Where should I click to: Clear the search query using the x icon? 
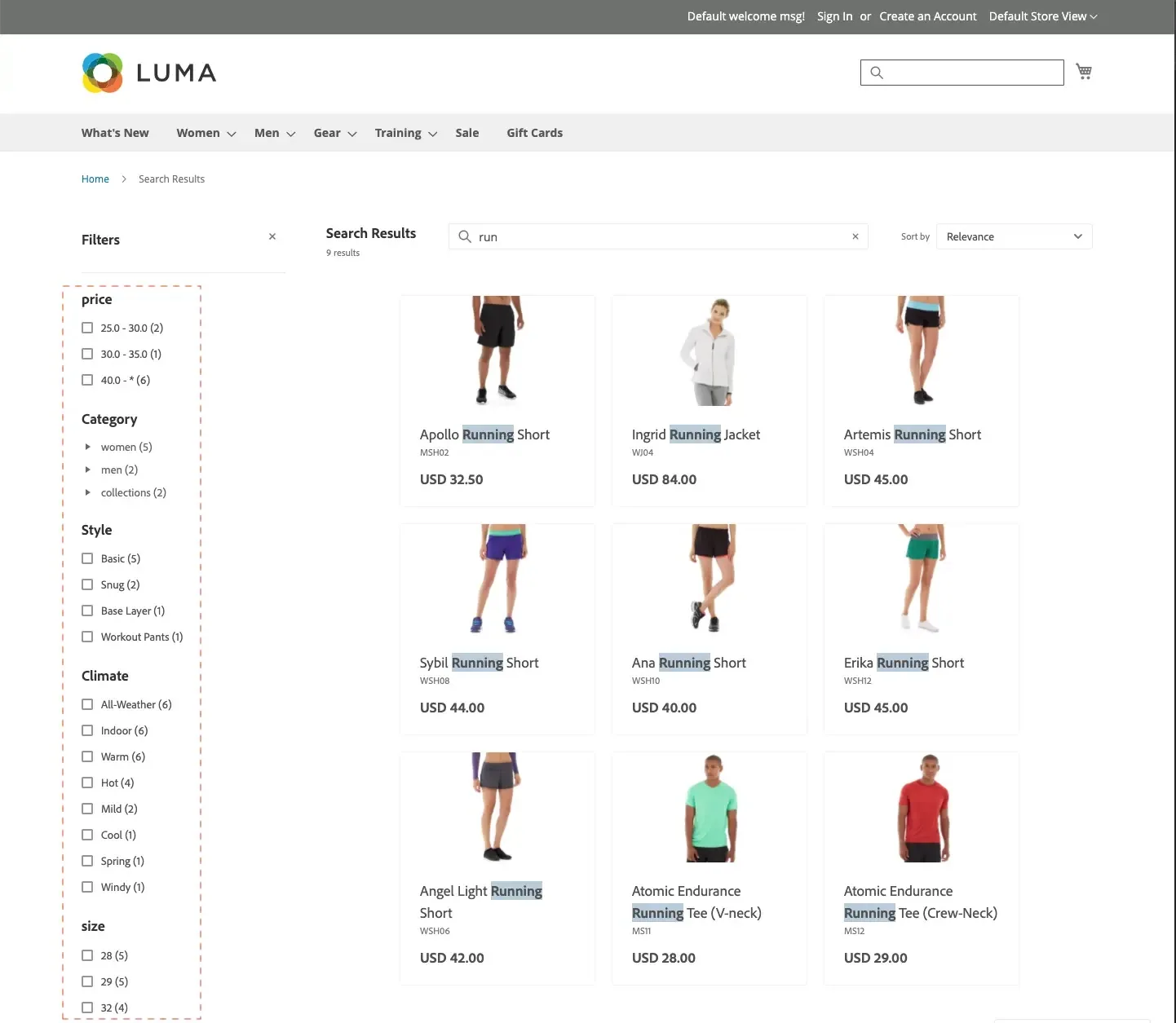855,236
